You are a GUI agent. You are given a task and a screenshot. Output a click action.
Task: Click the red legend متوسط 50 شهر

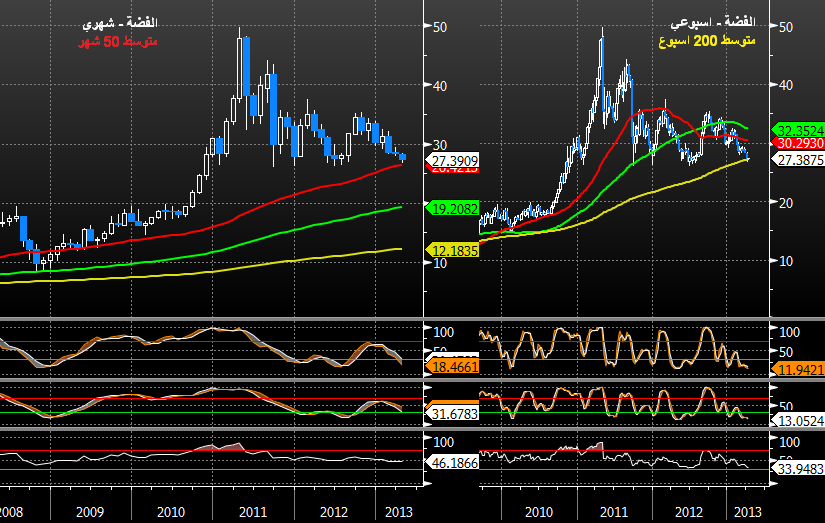pos(118,41)
